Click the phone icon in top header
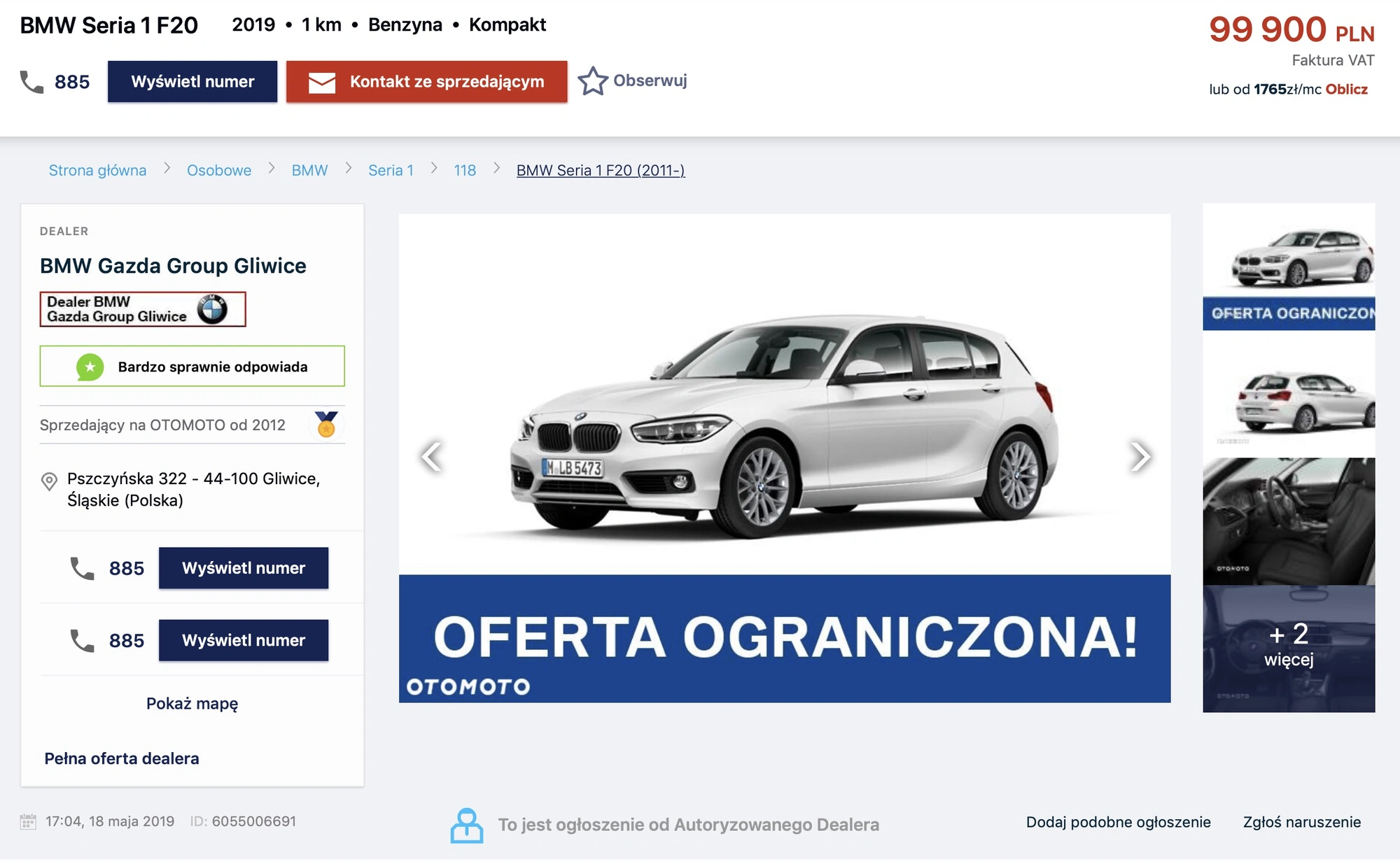Viewport: 1400px width, 864px height. pyautogui.click(x=31, y=82)
